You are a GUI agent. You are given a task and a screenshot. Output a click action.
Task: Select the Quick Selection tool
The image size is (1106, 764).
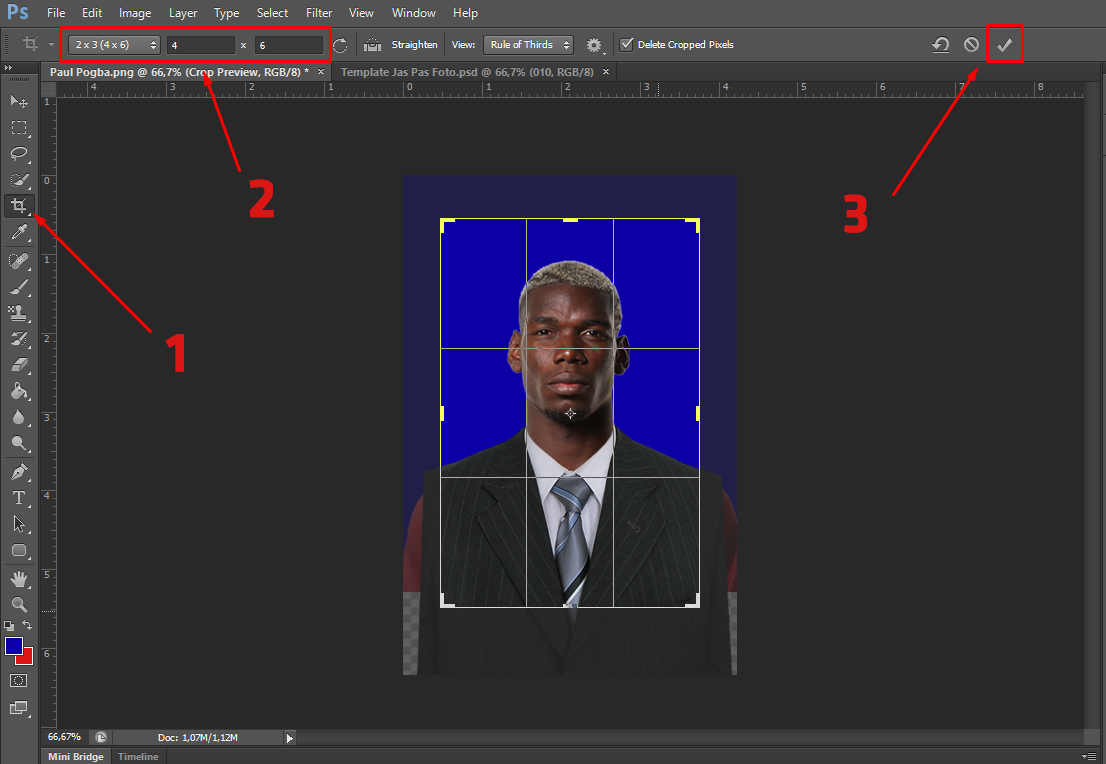pyautogui.click(x=19, y=180)
